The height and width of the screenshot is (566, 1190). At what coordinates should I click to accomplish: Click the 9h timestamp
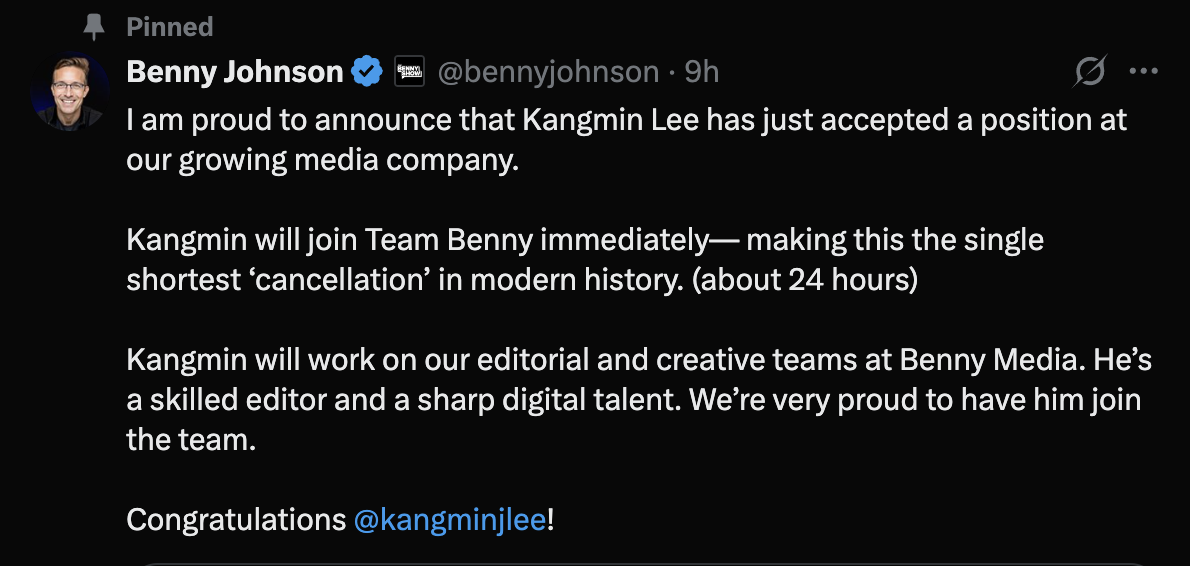(702, 72)
